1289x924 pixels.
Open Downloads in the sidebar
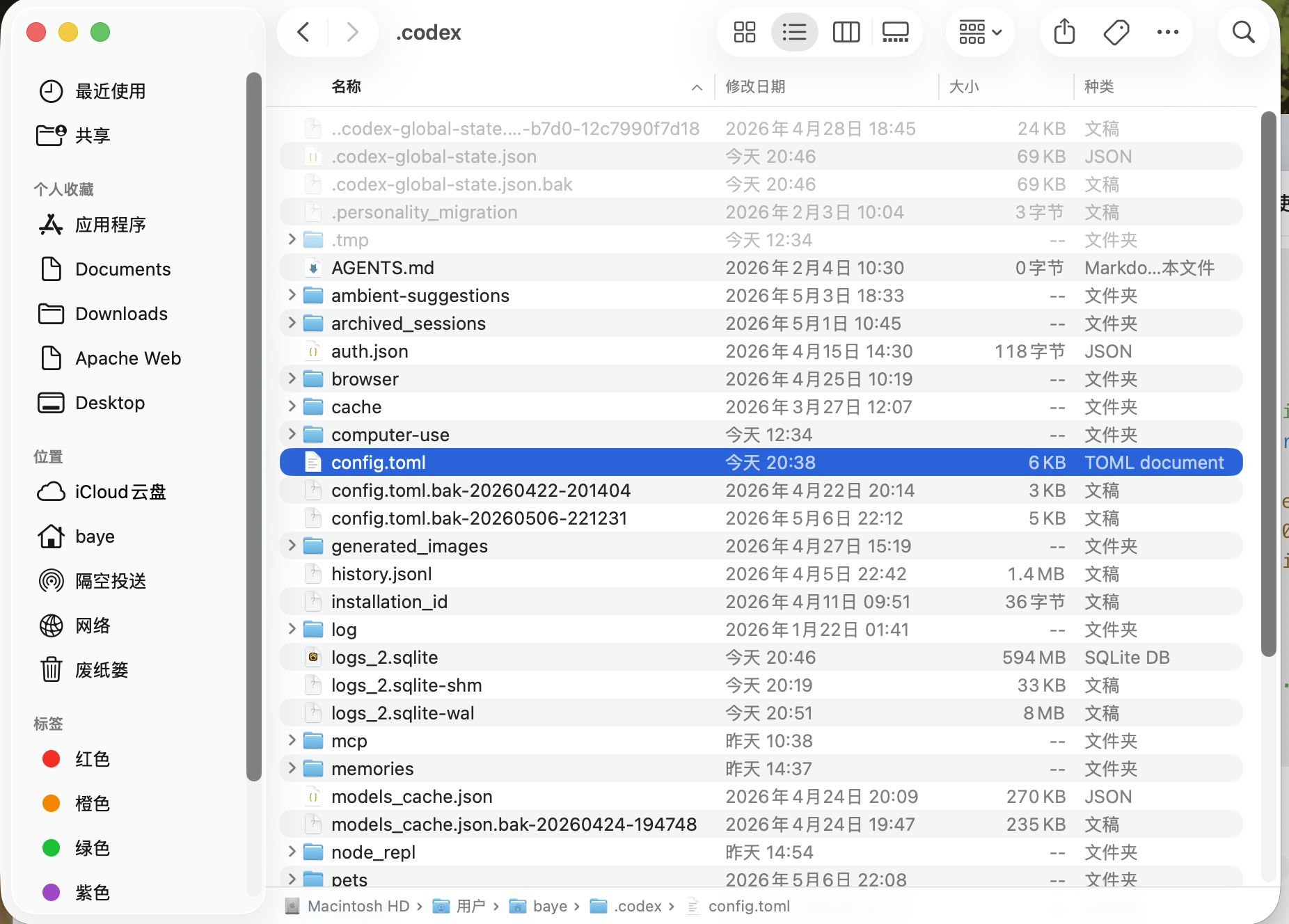tap(103, 314)
